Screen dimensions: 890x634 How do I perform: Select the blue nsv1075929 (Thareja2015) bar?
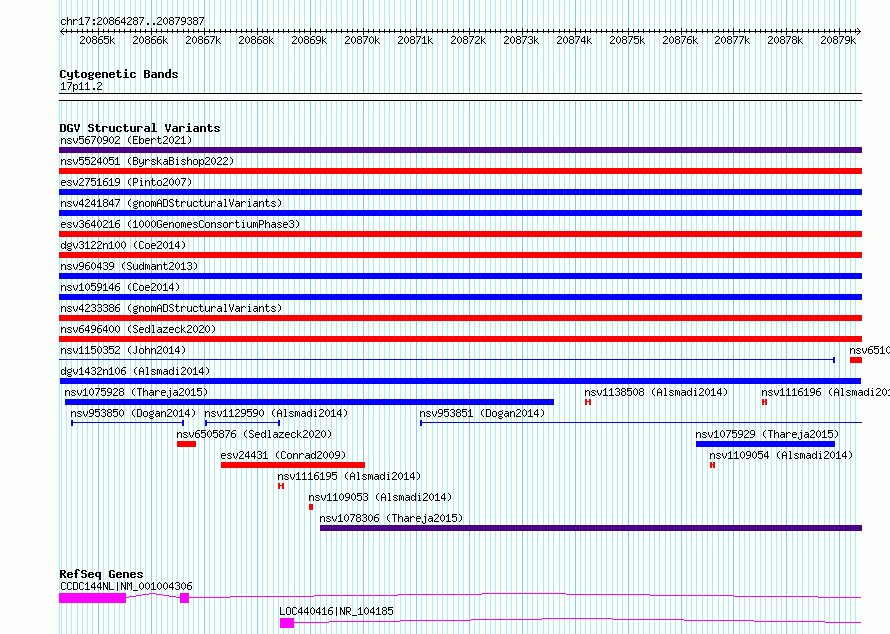765,444
